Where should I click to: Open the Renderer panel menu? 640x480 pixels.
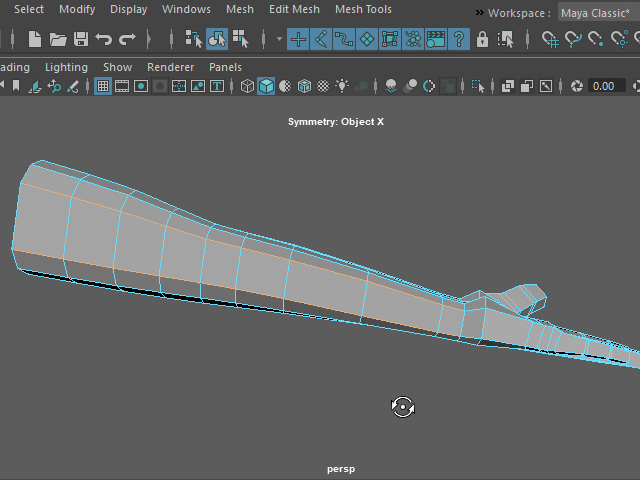point(170,67)
